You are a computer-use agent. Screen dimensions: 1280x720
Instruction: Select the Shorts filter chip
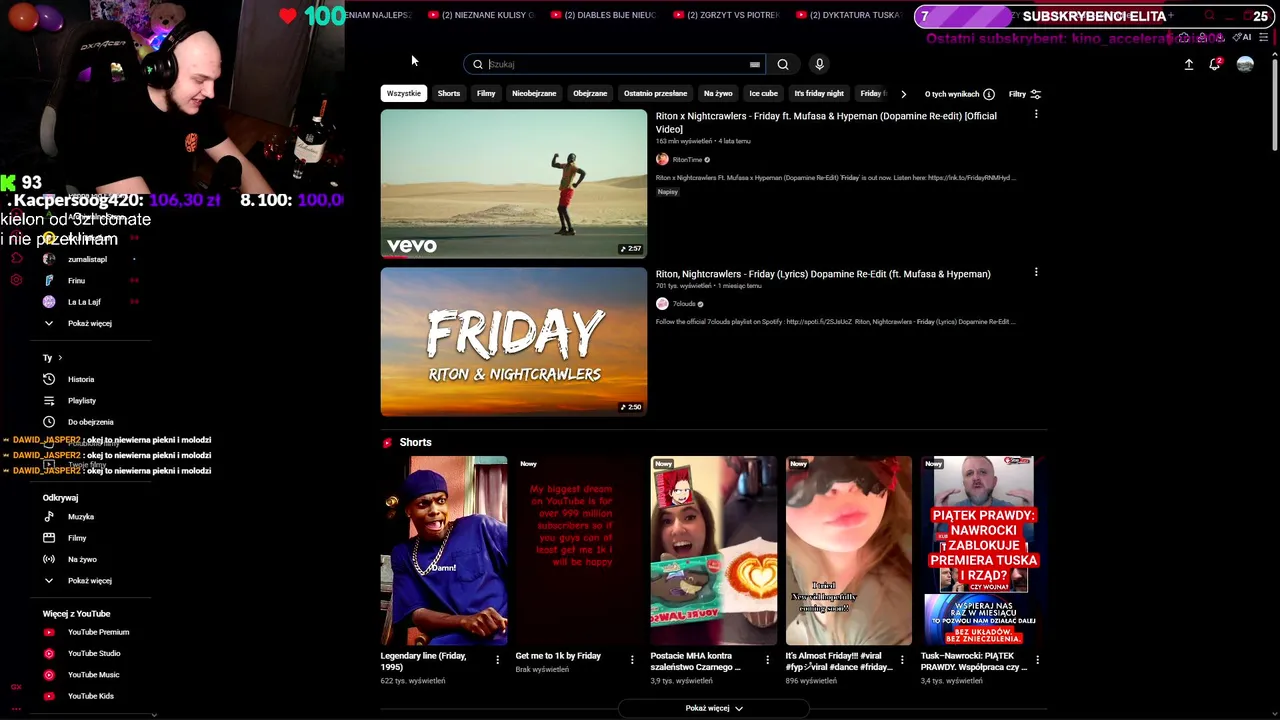[449, 93]
